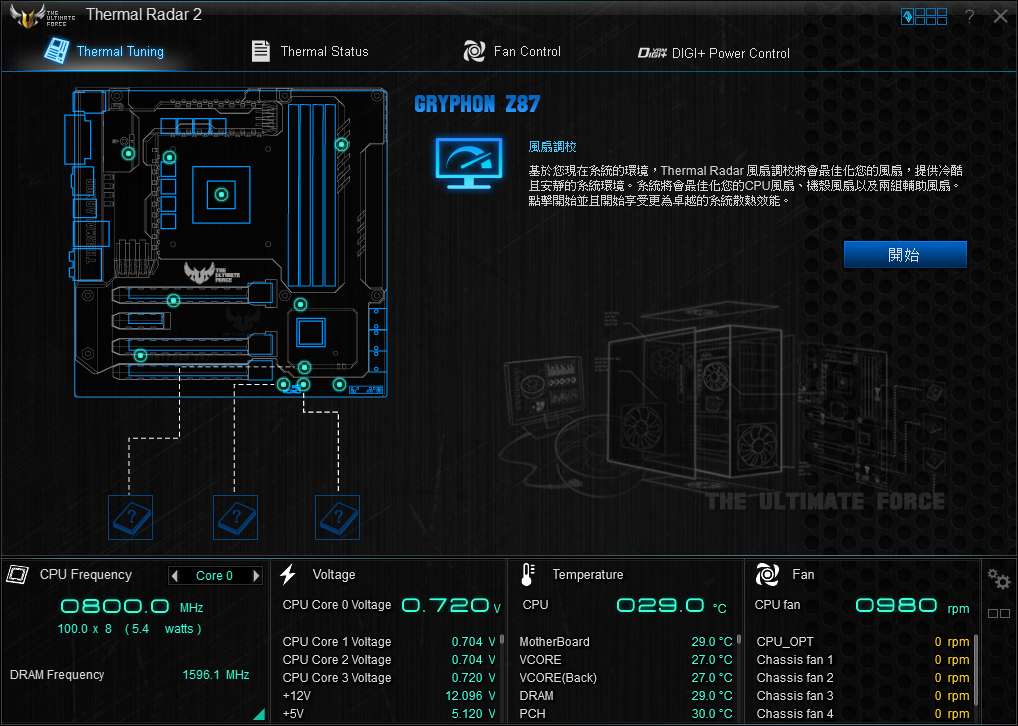This screenshot has height=726, width=1018.
Task: Click the blue 開始 start button
Action: [x=904, y=255]
